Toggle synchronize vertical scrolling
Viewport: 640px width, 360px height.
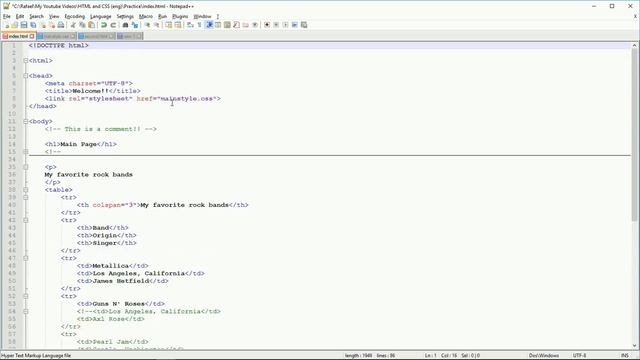169,25
